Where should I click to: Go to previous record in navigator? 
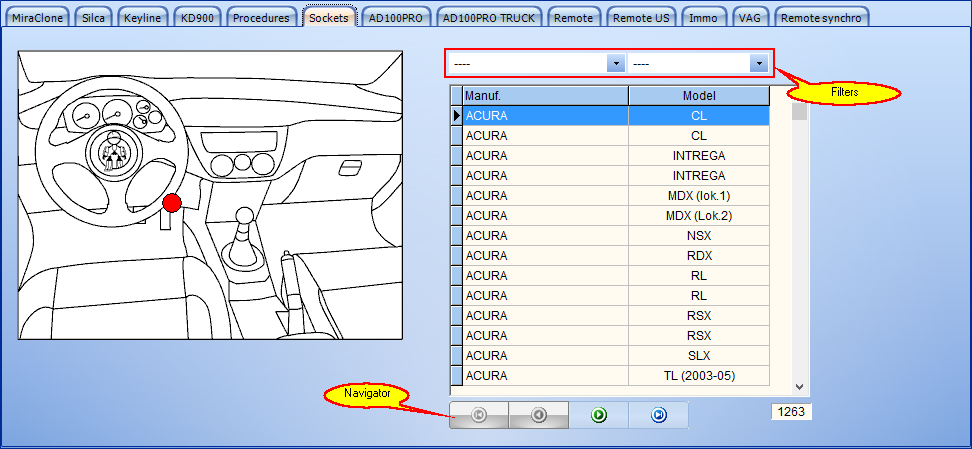[538, 415]
